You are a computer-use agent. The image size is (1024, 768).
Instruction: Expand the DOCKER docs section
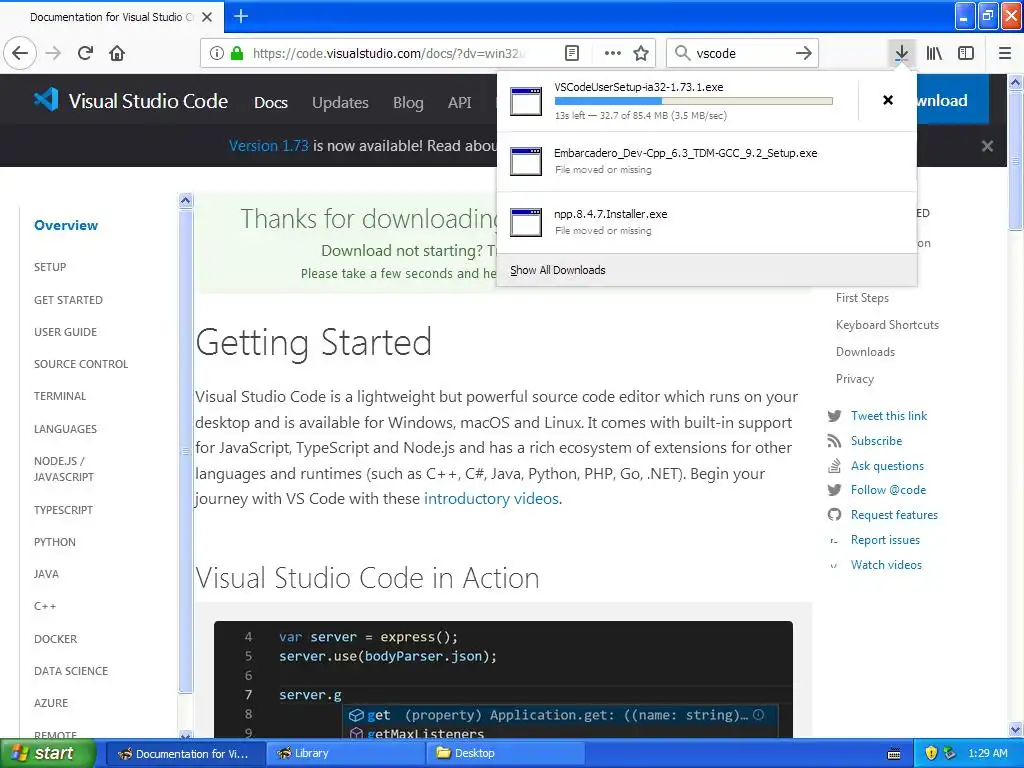56,639
